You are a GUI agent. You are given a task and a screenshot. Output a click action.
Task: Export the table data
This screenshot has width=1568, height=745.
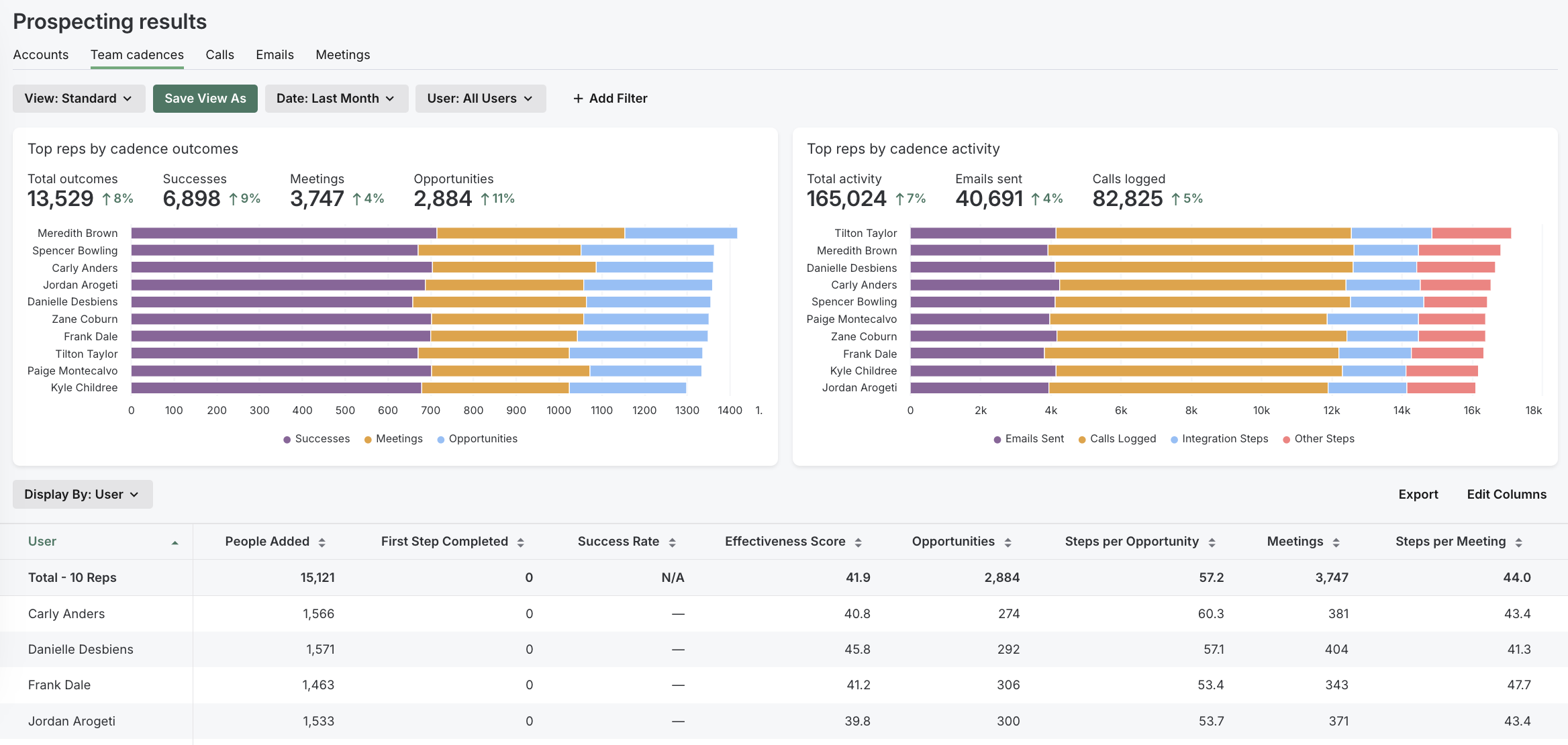point(1418,494)
